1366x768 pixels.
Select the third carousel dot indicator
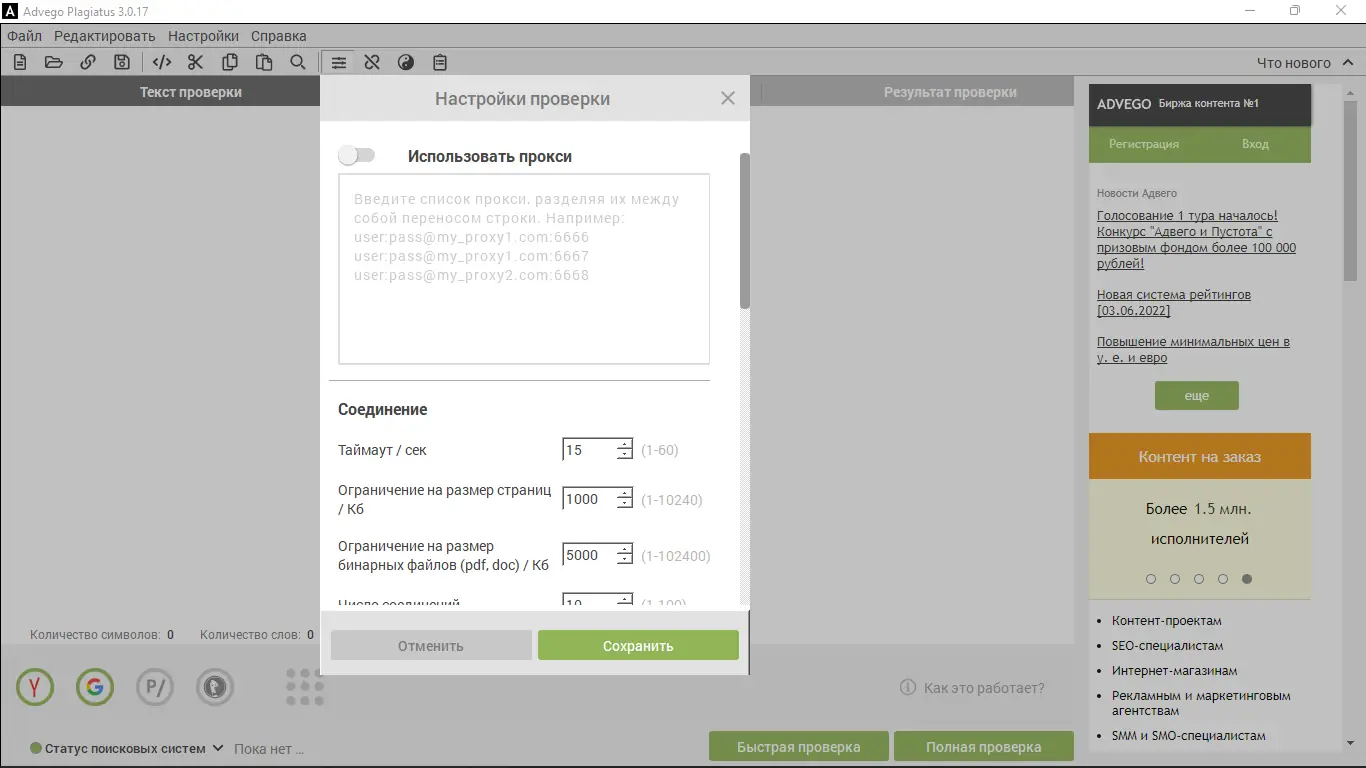[1199, 579]
